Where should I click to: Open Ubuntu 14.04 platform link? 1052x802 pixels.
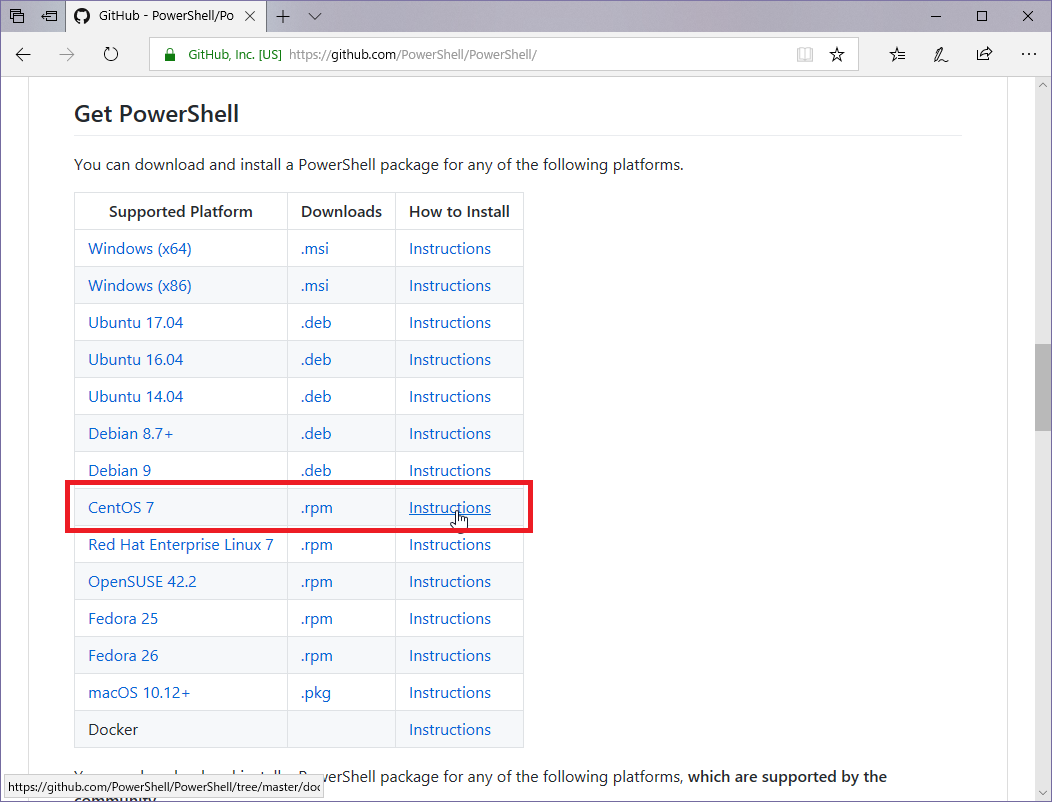(x=136, y=396)
